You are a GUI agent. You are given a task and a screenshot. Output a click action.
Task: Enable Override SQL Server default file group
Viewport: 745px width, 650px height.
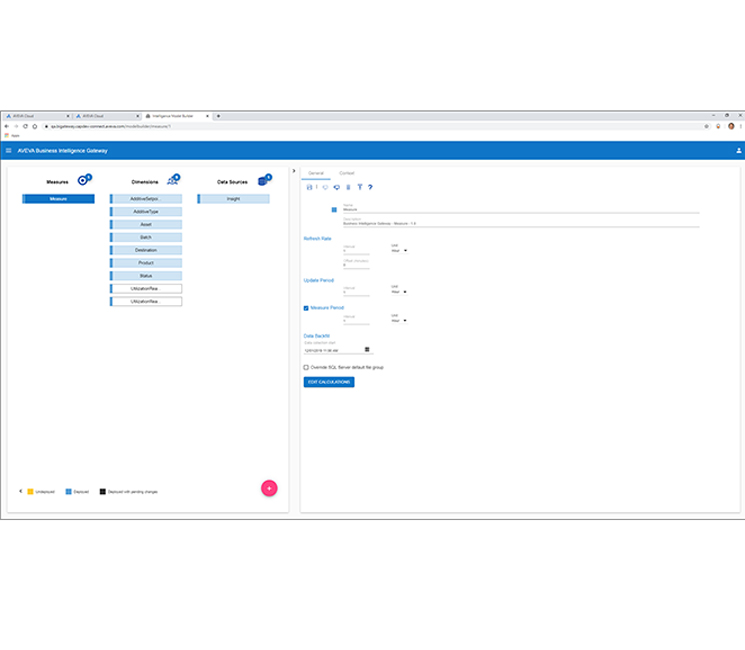[x=306, y=367]
